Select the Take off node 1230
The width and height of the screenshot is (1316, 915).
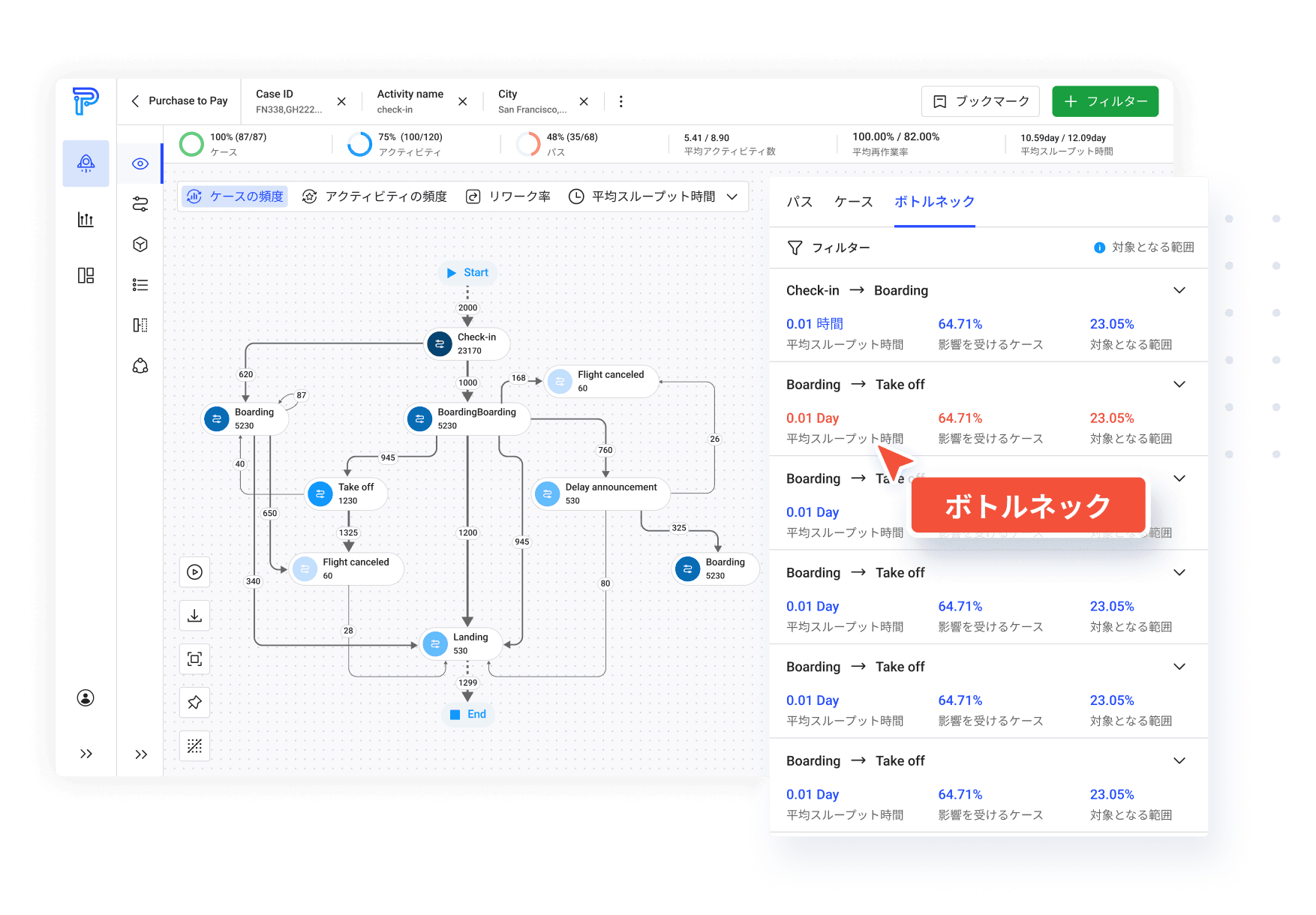click(346, 493)
